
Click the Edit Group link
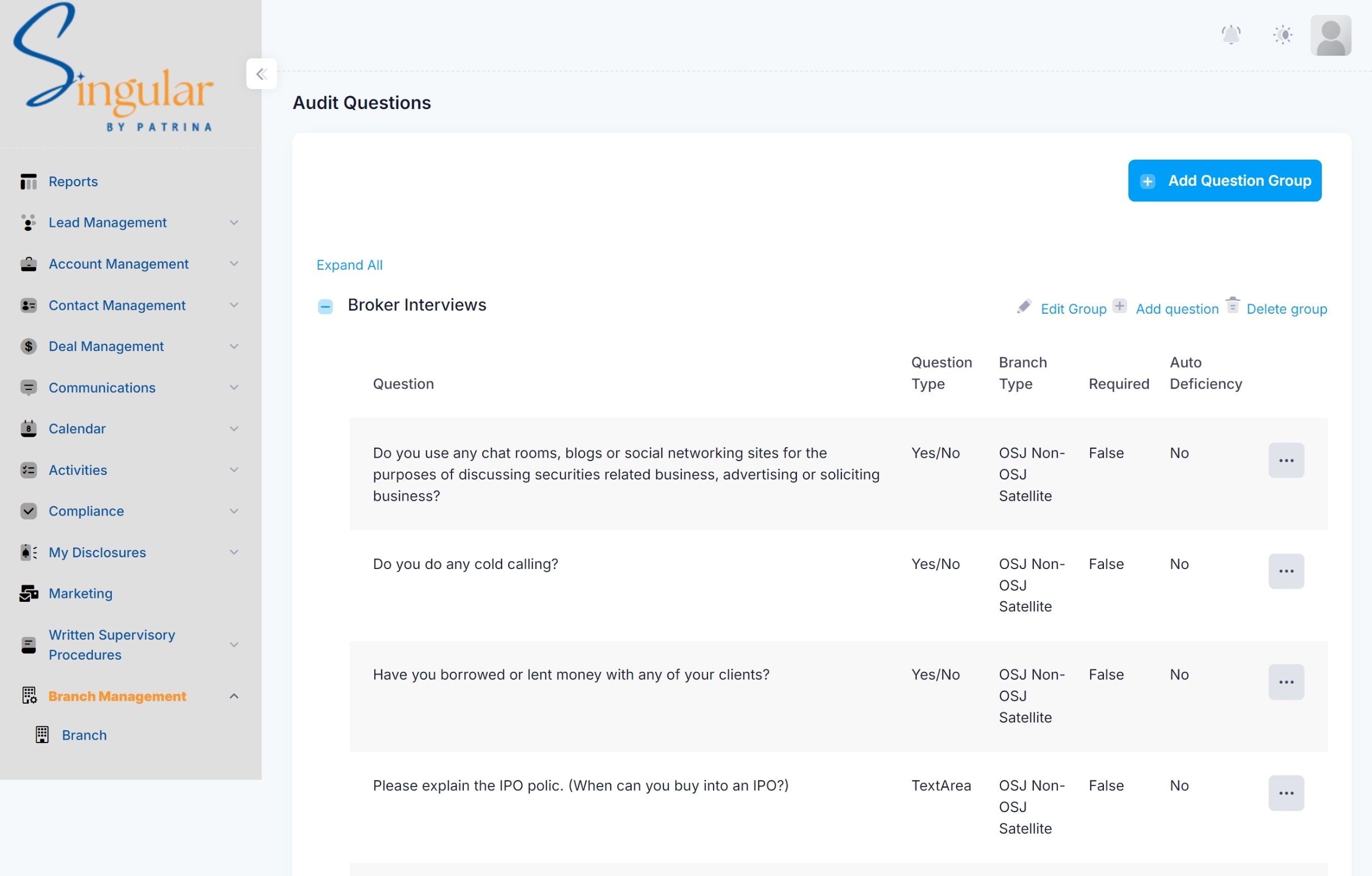point(1073,309)
